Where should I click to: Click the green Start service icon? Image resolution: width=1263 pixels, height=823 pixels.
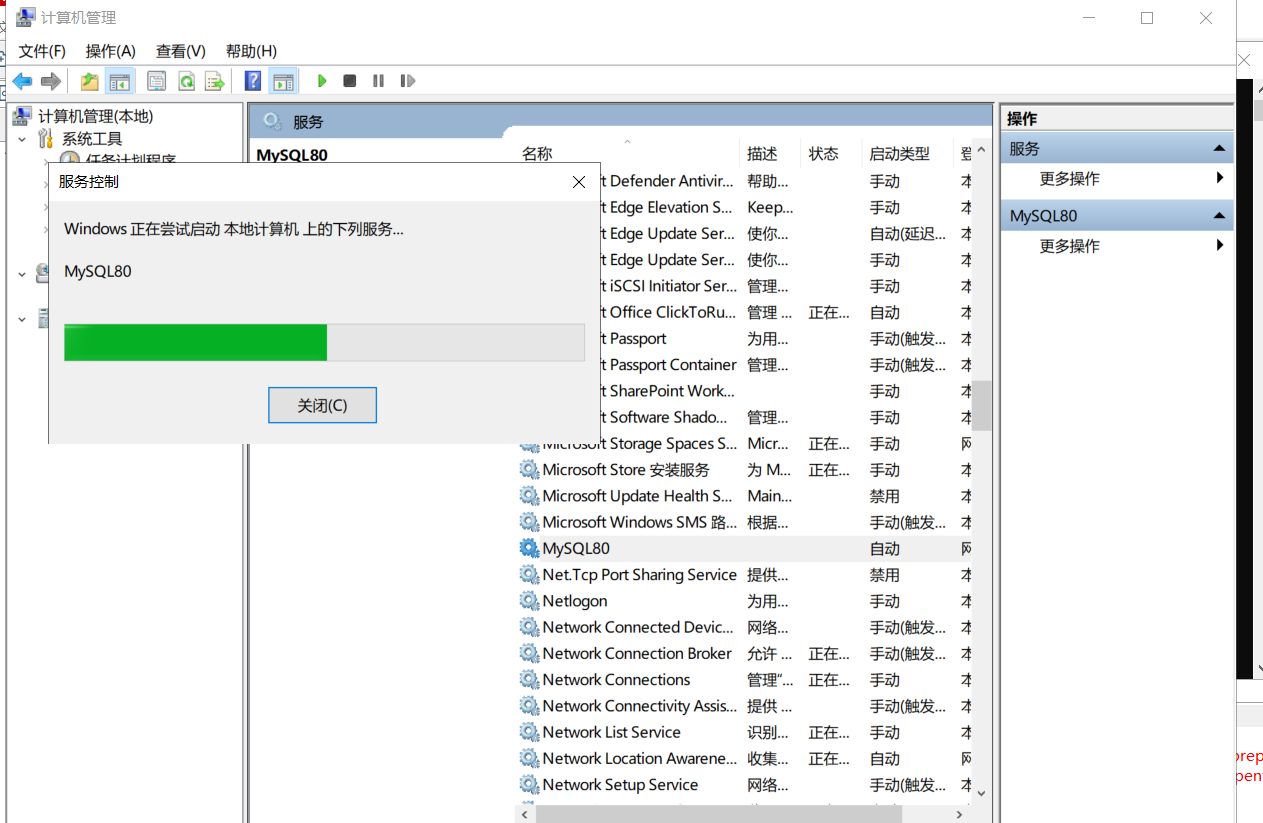[x=322, y=81]
